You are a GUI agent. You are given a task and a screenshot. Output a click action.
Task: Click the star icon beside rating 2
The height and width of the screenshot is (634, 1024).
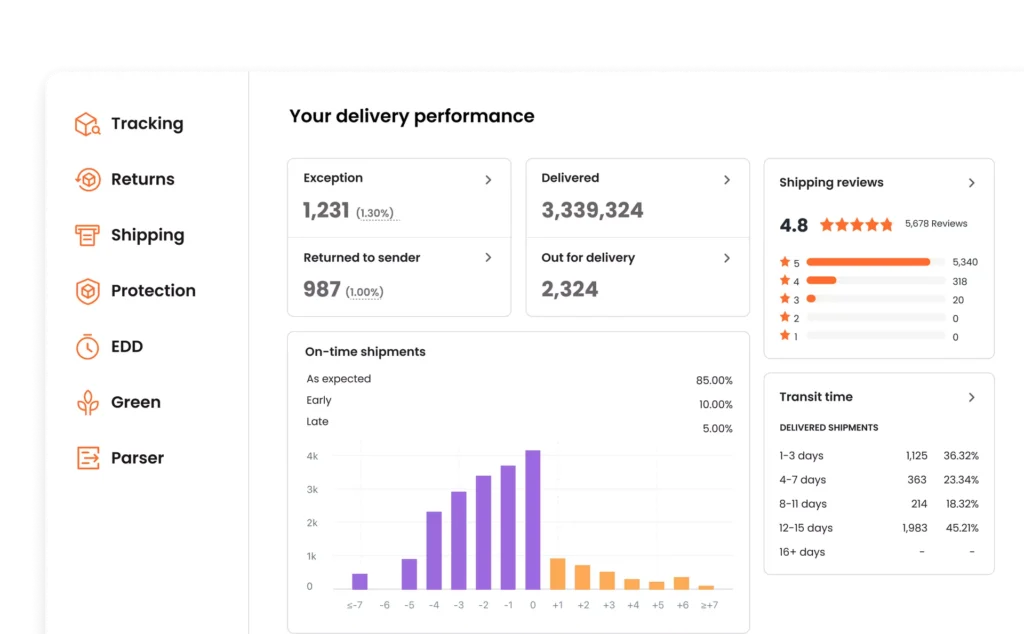point(785,317)
